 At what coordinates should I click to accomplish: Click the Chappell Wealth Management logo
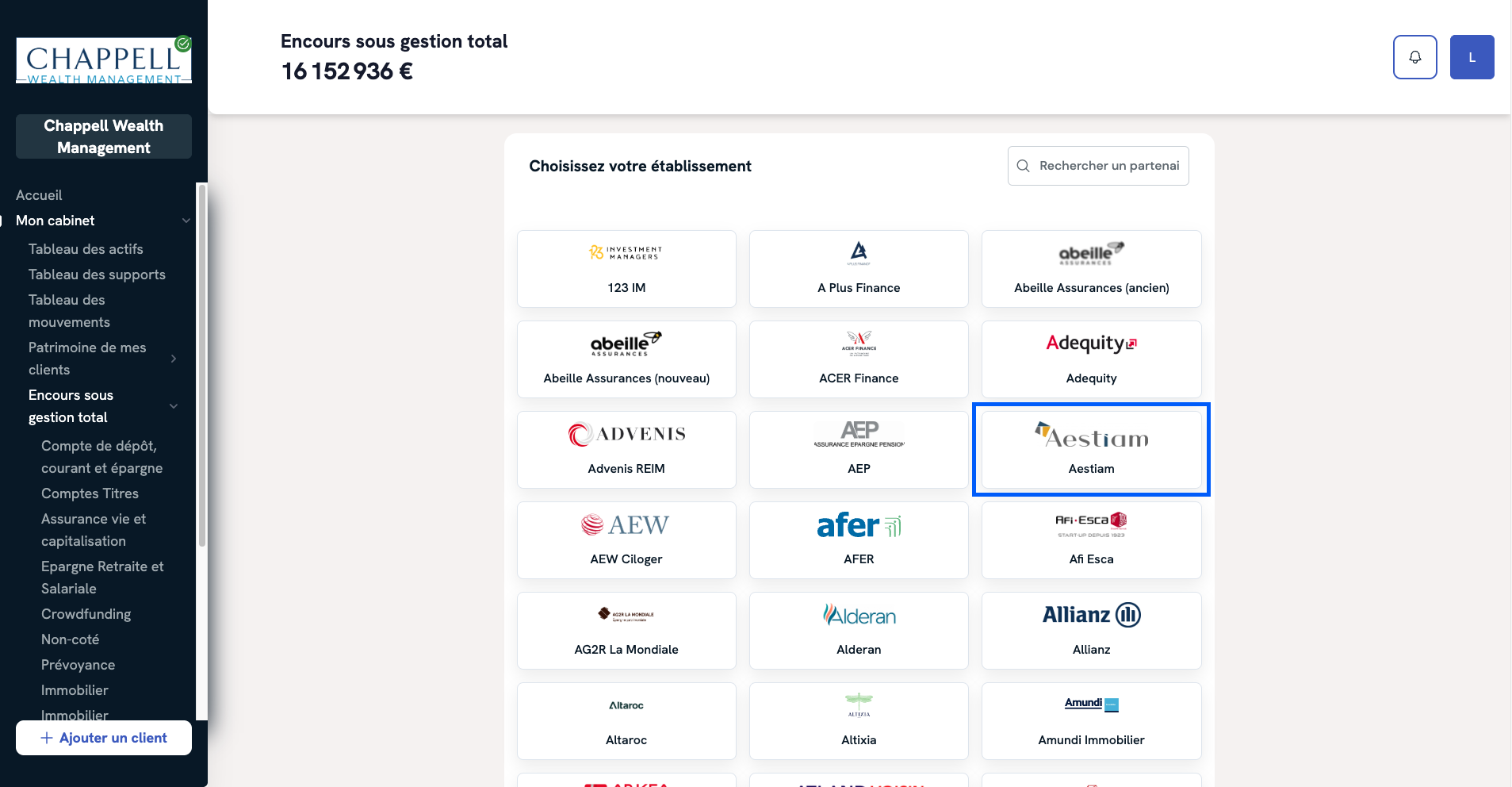click(x=104, y=60)
